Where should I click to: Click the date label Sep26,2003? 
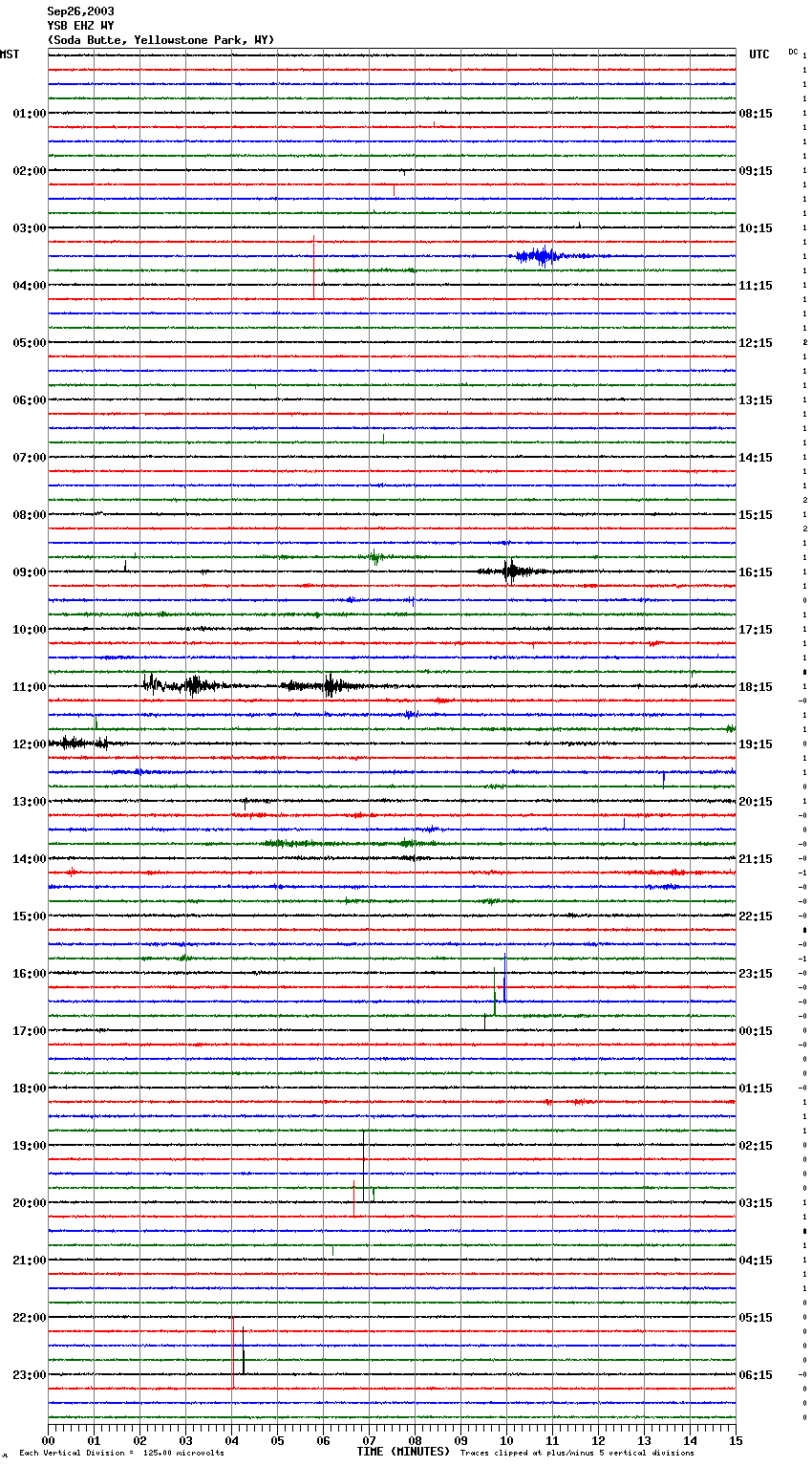(x=80, y=11)
